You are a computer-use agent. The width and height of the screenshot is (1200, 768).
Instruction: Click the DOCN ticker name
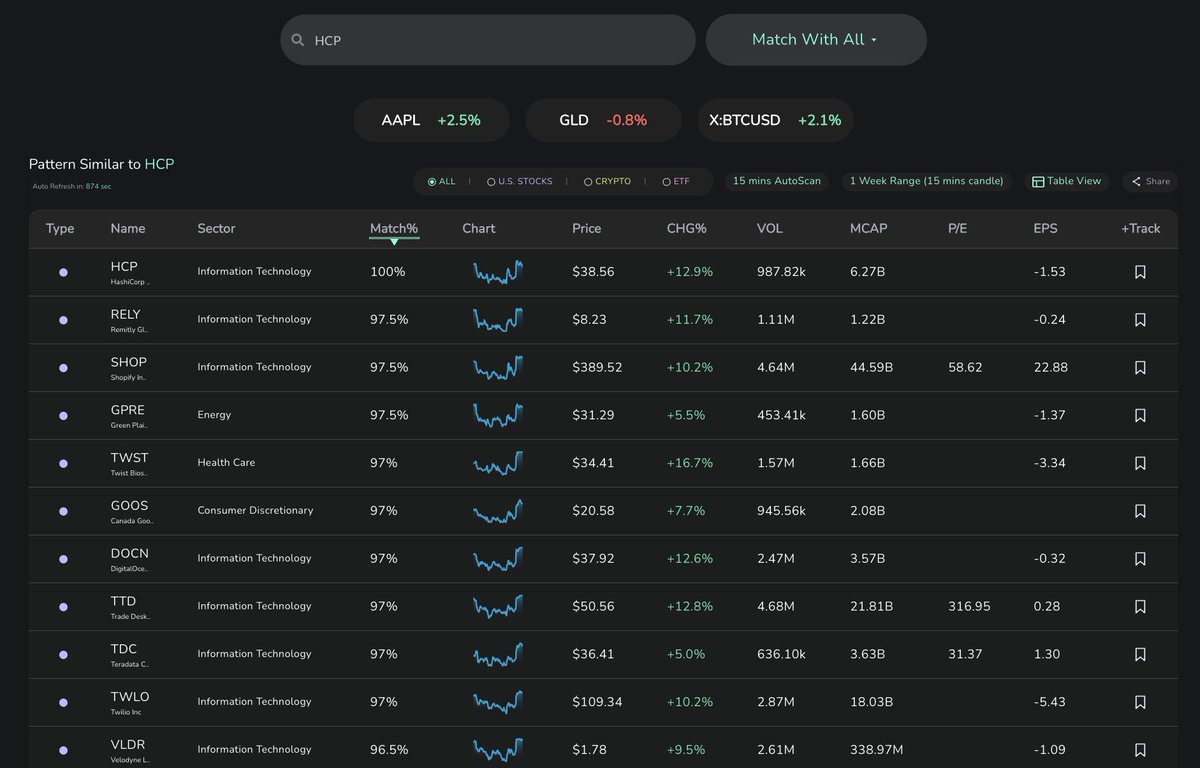click(x=129, y=553)
